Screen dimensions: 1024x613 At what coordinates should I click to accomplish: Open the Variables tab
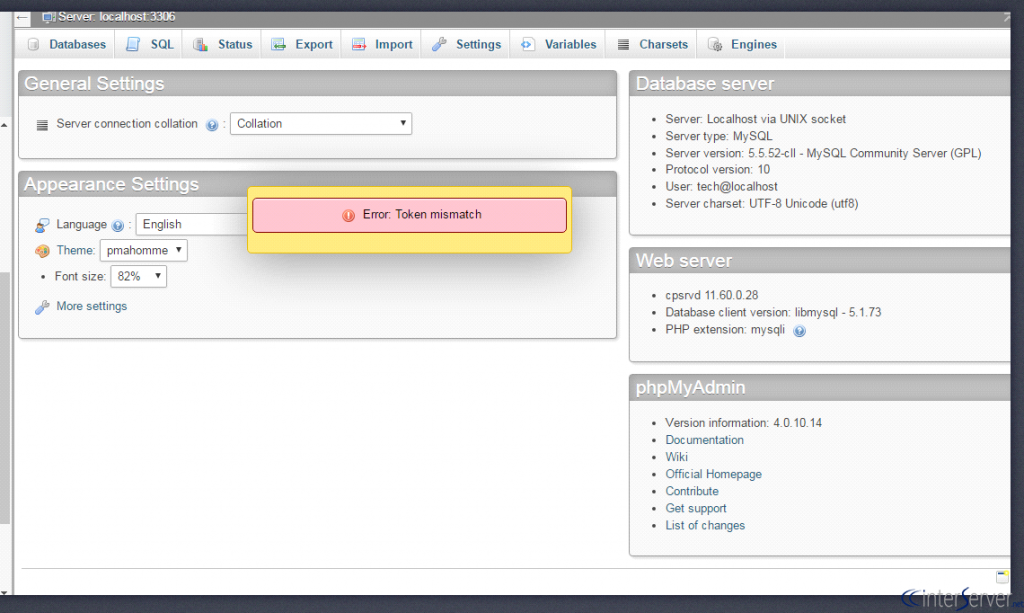point(558,44)
